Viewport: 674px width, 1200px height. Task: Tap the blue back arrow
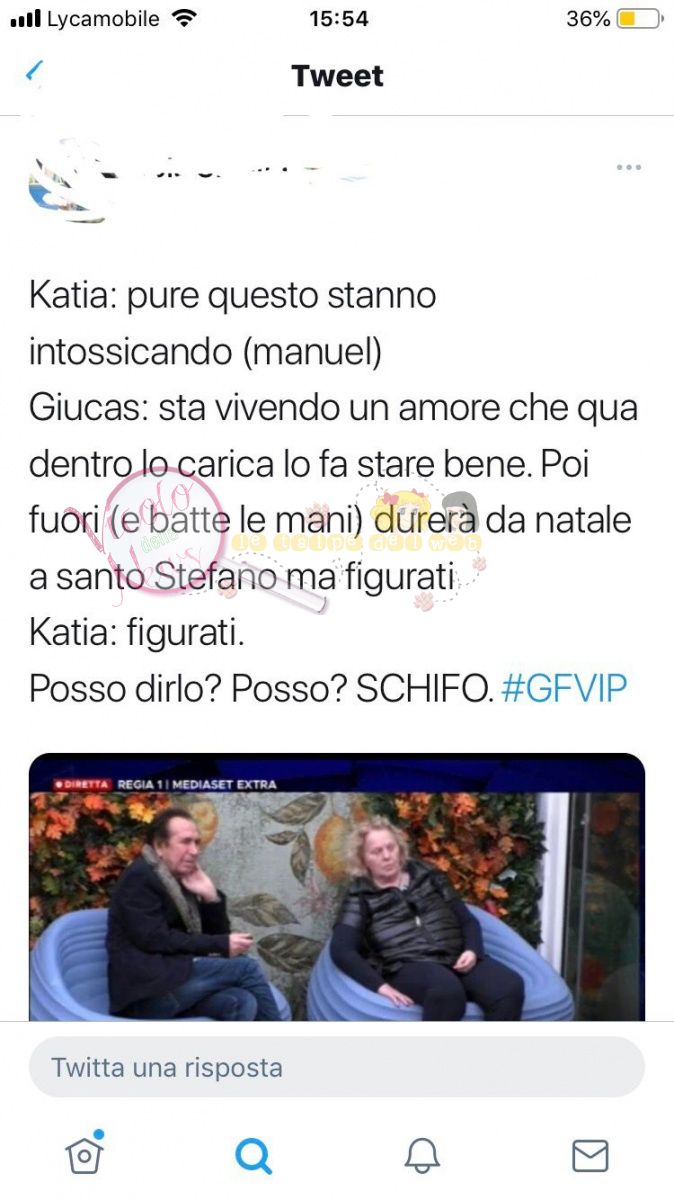(35, 71)
